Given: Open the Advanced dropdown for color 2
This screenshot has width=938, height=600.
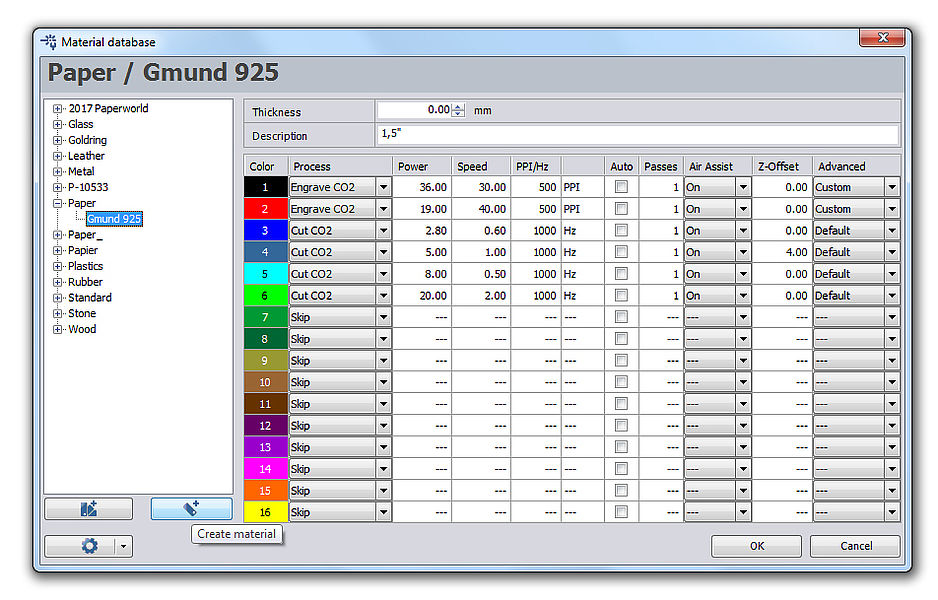Looking at the screenshot, I should tap(892, 209).
